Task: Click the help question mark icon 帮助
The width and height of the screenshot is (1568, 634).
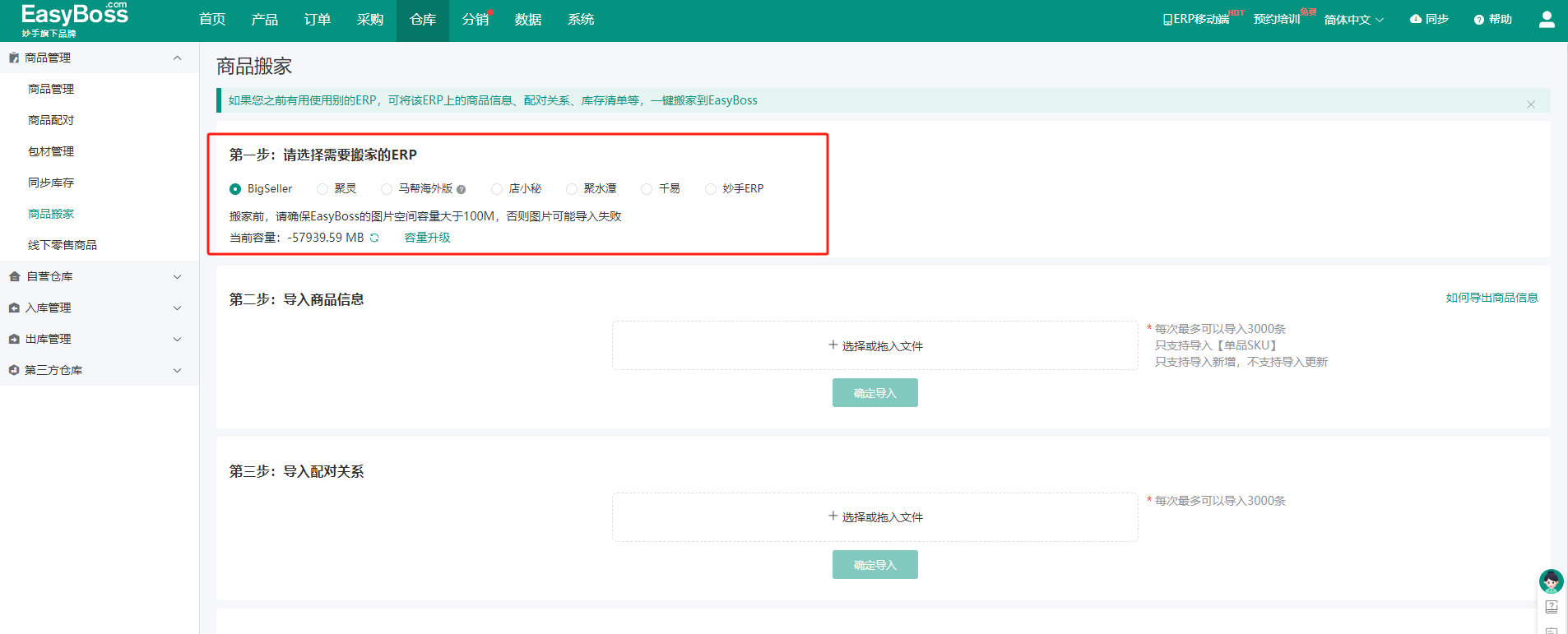Action: (x=1479, y=20)
